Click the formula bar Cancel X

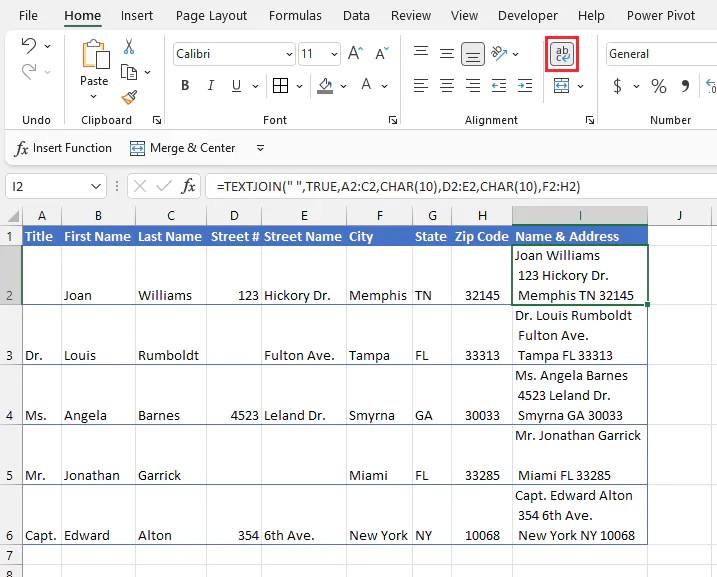point(140,186)
